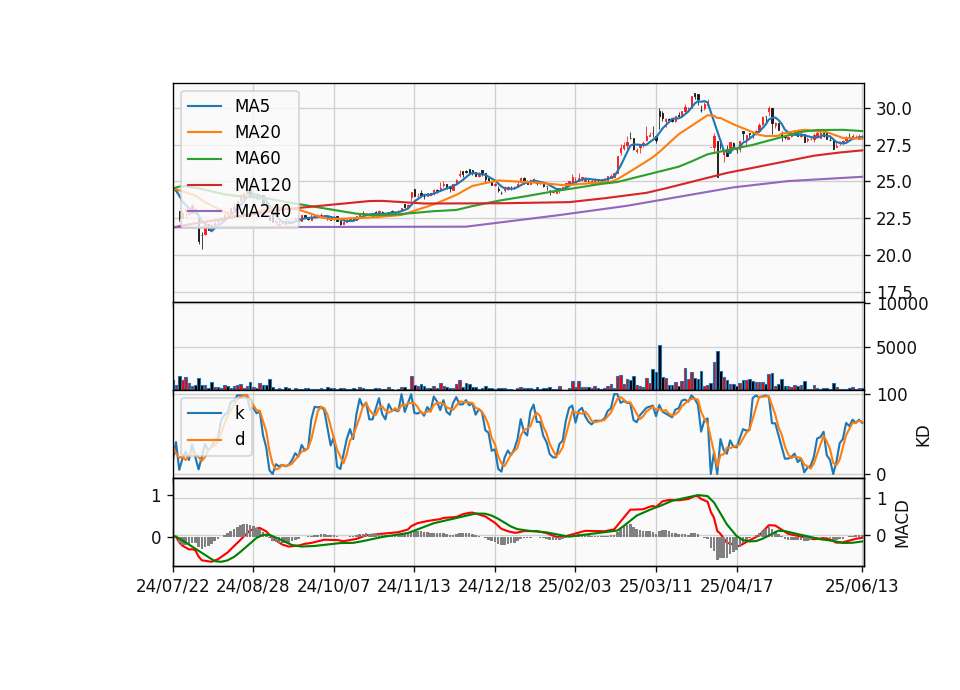Screen dimensions: 960x690
Task: Click the 20.0 price axis tick label
Action: tap(893, 256)
